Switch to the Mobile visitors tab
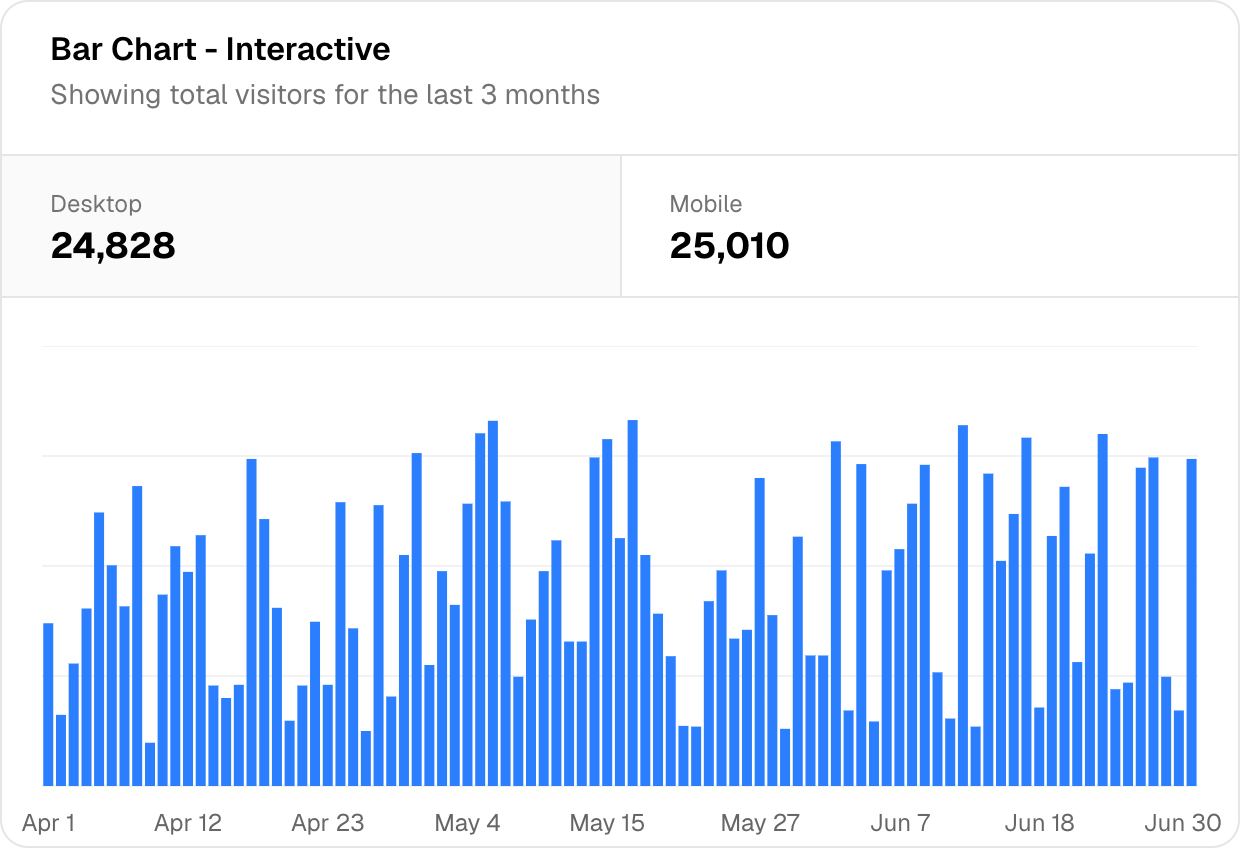The height and width of the screenshot is (848, 1240). [930, 226]
